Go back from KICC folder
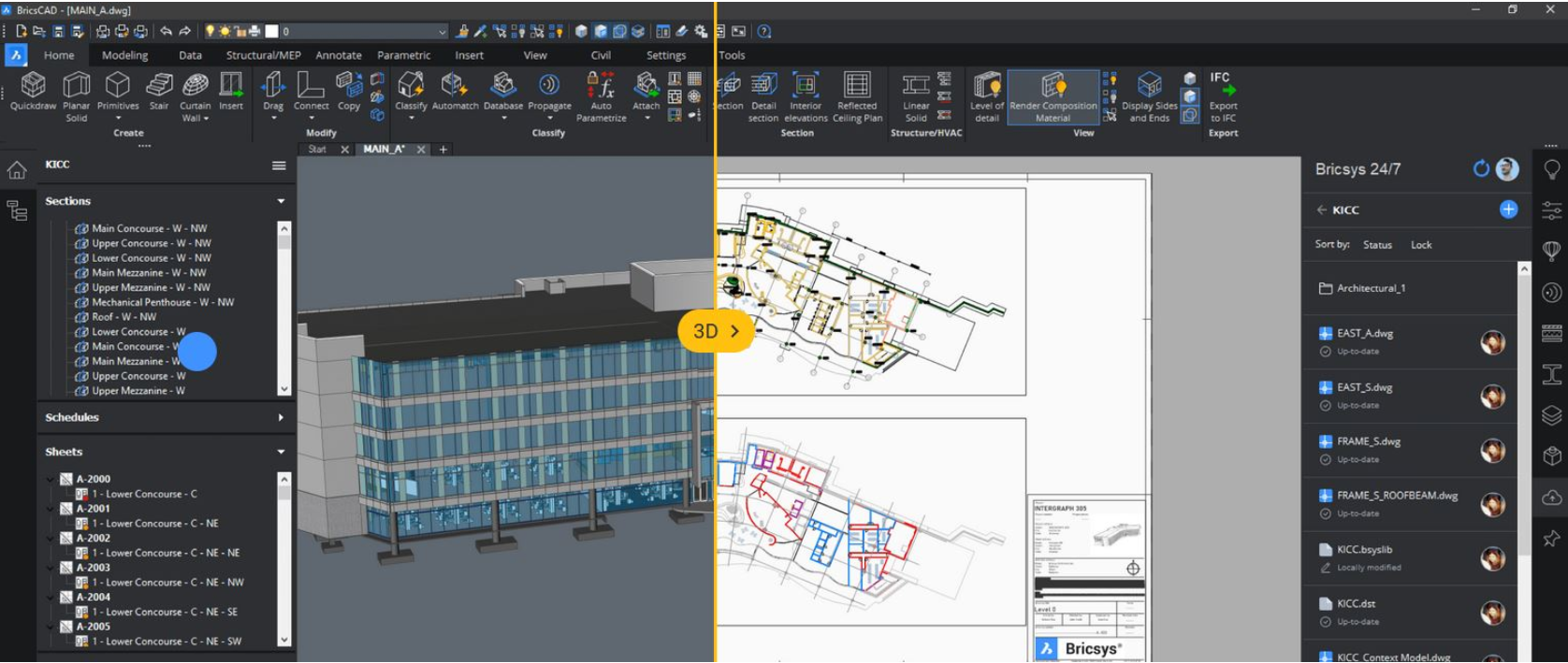1568x663 pixels. 1321,210
